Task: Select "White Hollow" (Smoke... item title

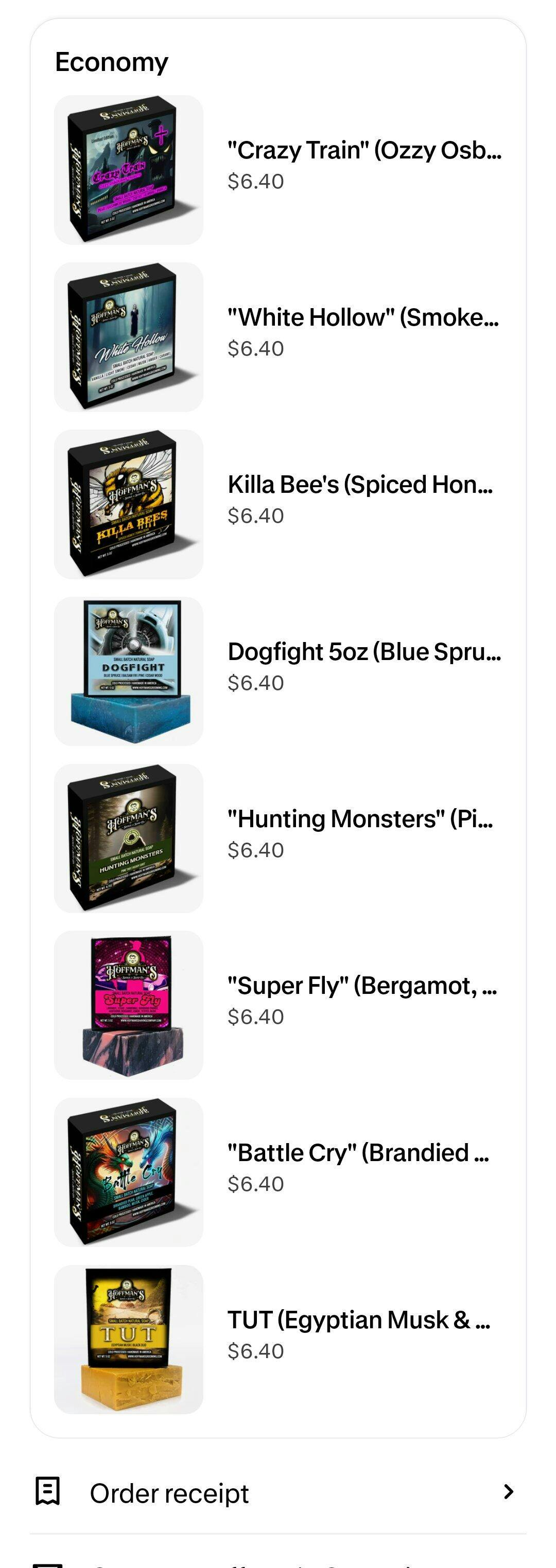Action: (363, 317)
